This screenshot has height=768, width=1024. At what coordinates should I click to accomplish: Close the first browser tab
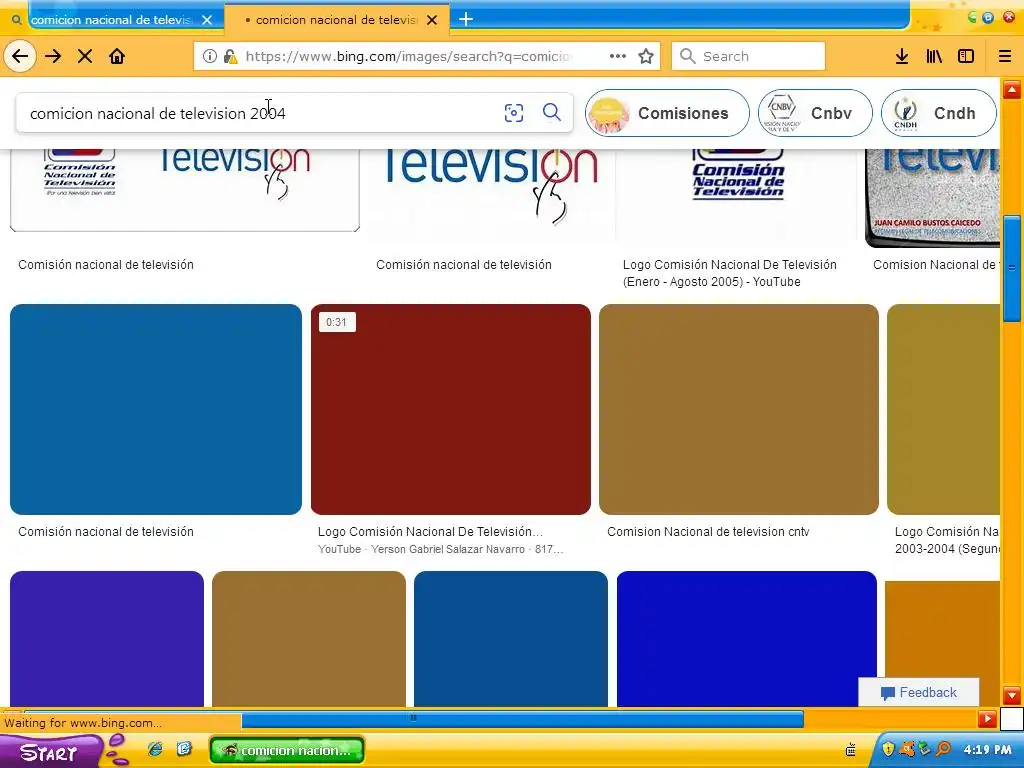[207, 20]
